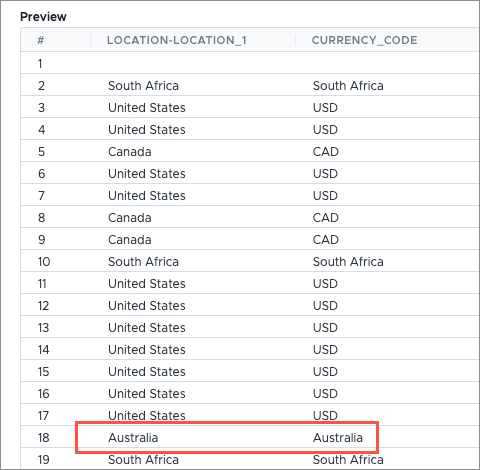Click row number 1 in the preview

pos(40,64)
